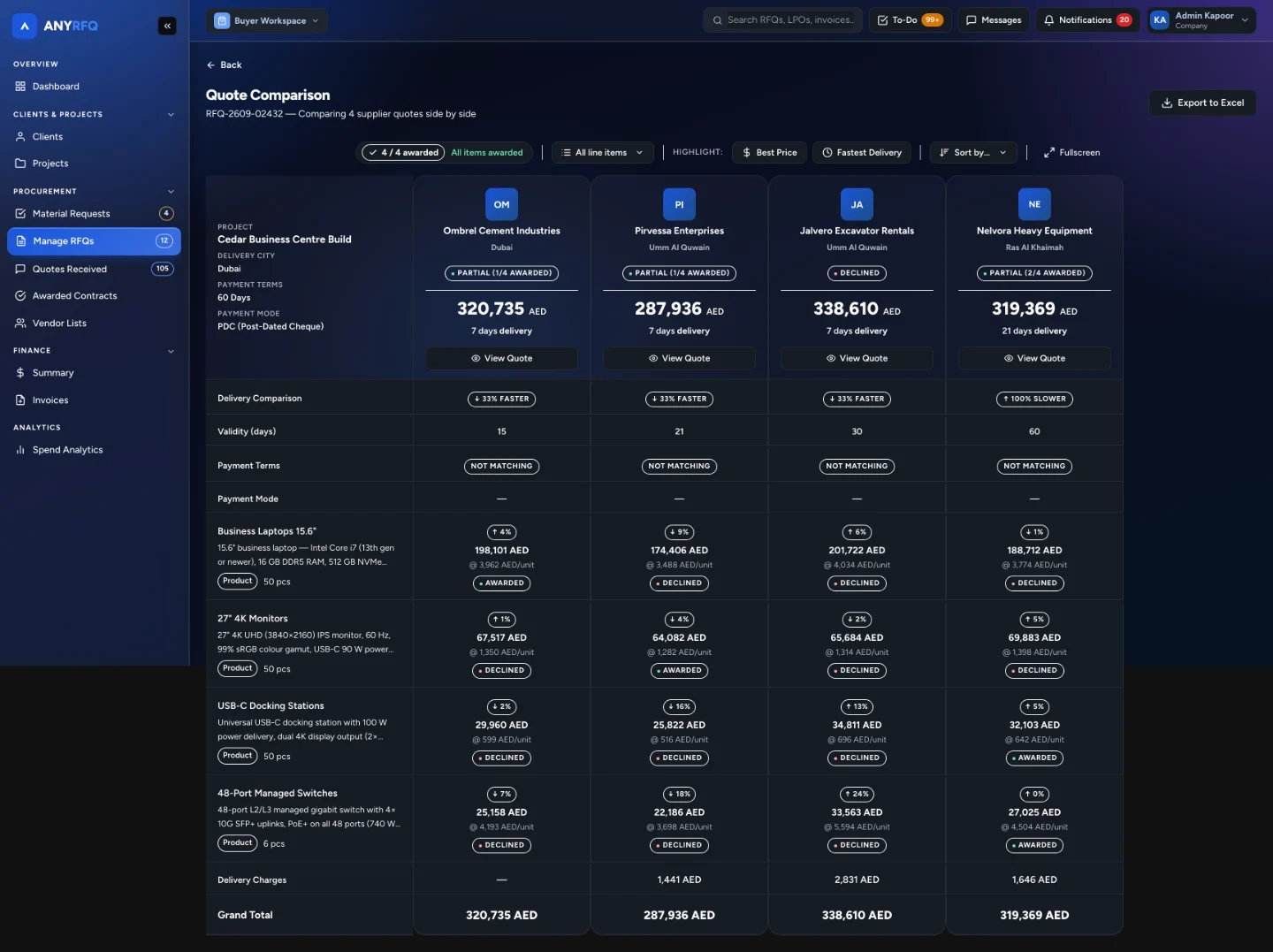Viewport: 1273px width, 952px height.
Task: Open Manage RFQs in sidebar
Action: [x=94, y=241]
